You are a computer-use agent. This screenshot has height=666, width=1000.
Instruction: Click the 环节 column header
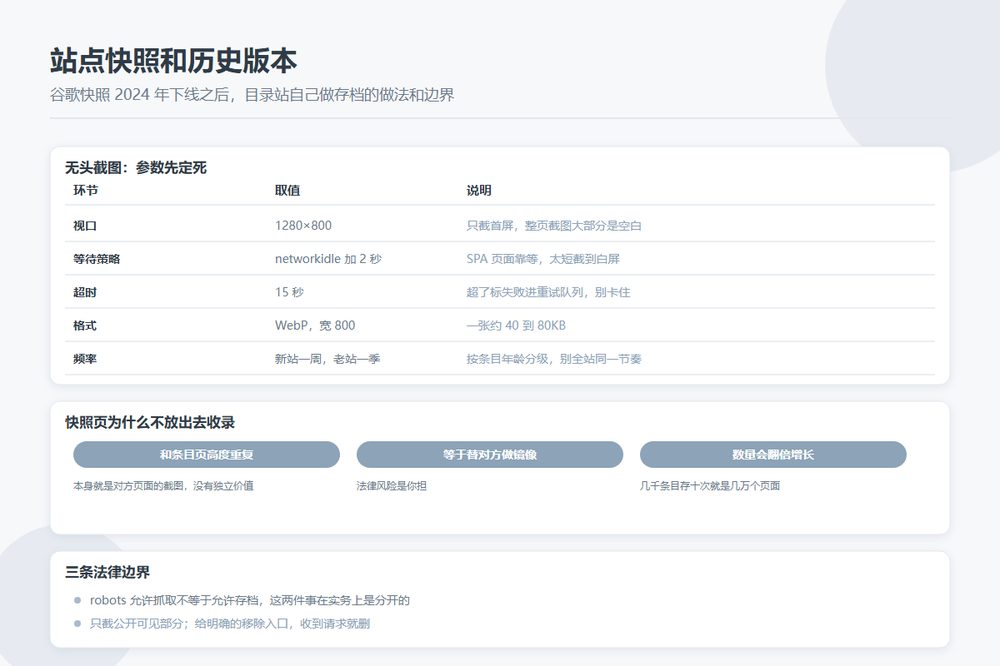85,190
